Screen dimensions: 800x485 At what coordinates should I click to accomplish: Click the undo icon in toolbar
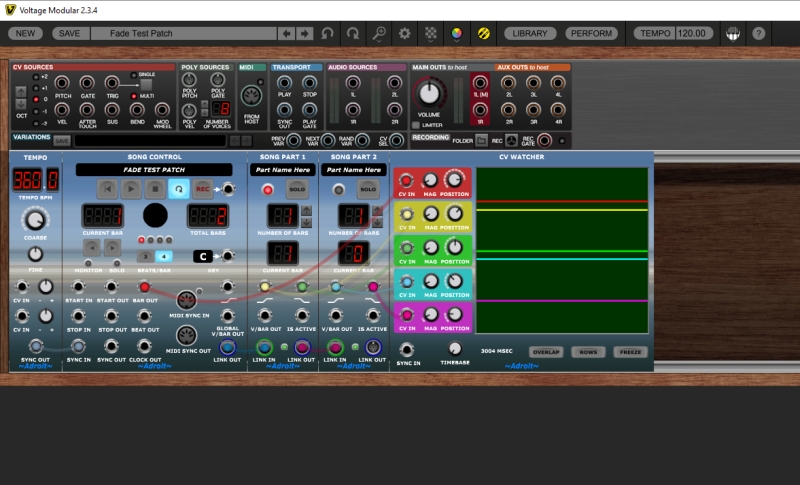tap(327, 34)
